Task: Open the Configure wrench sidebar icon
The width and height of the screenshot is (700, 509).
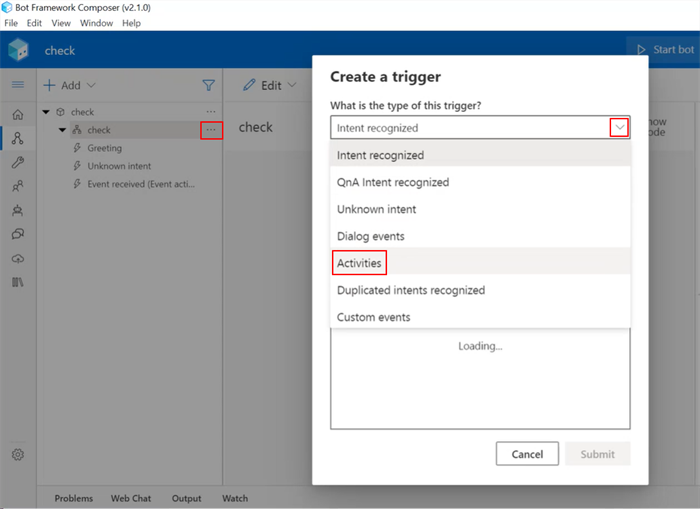Action: point(18,163)
